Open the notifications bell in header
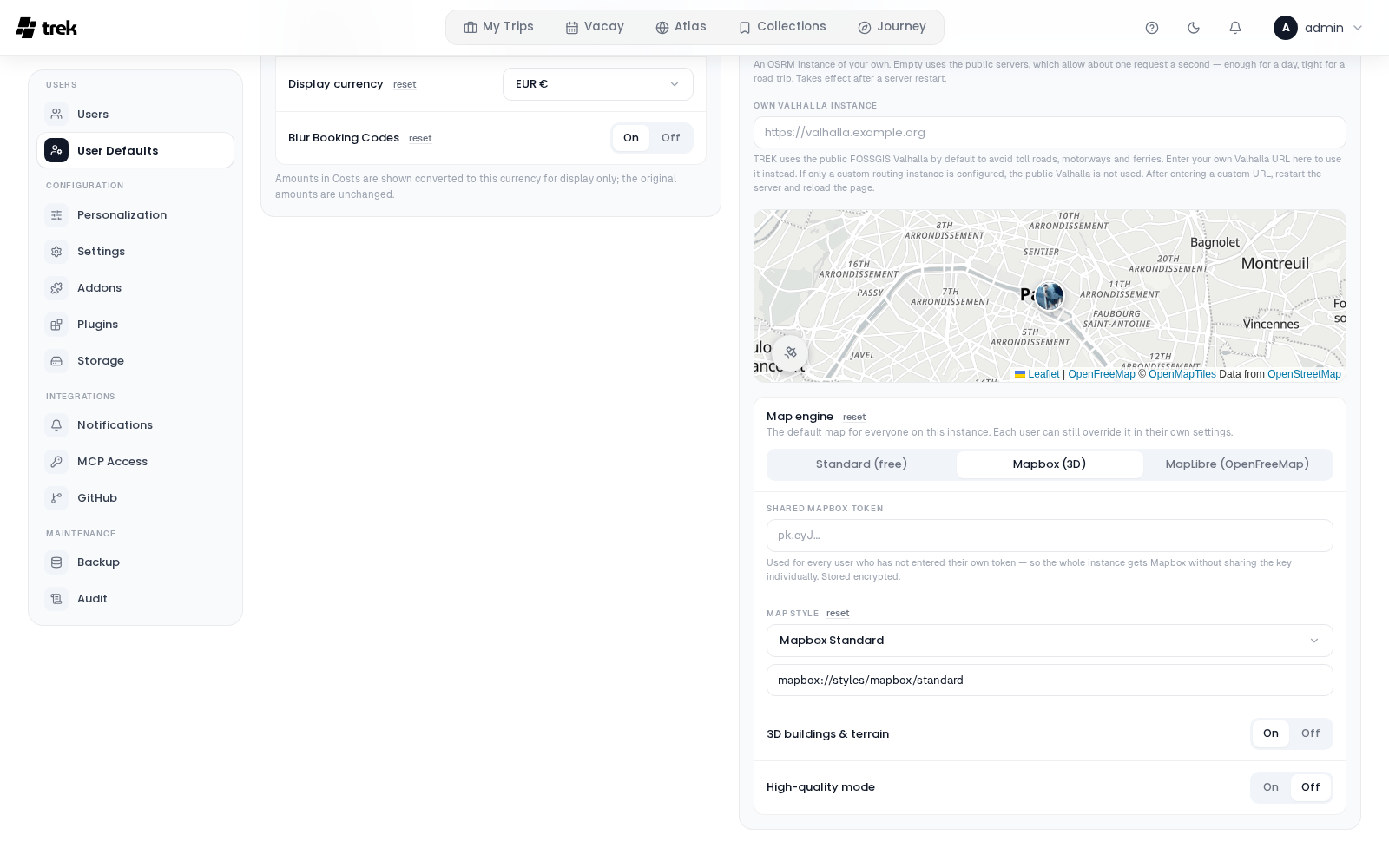Image resolution: width=1389 pixels, height=868 pixels. (1235, 28)
